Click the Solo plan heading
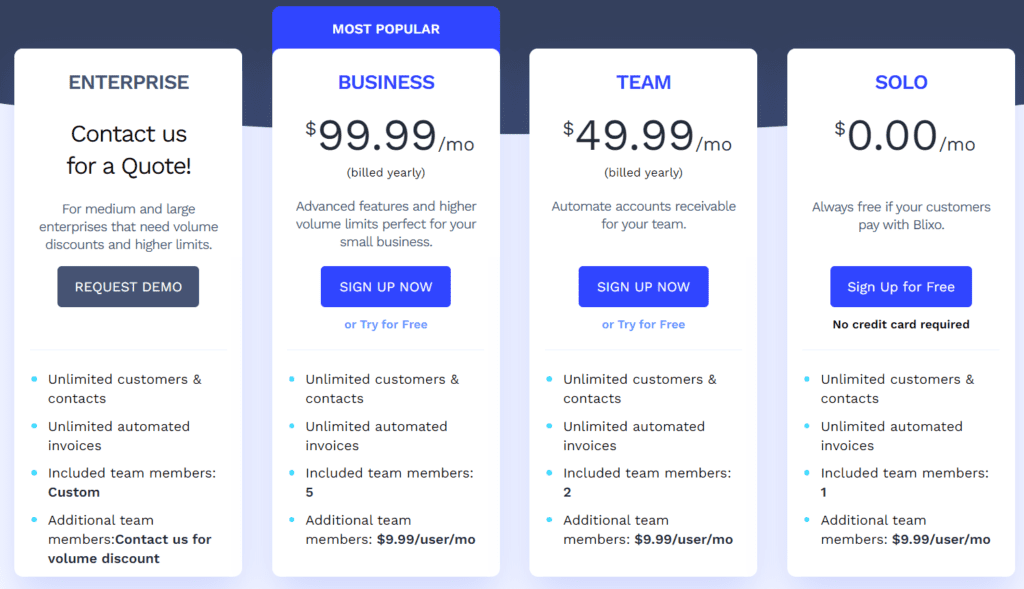Screen dimensions: 1024x589 click(x=901, y=83)
